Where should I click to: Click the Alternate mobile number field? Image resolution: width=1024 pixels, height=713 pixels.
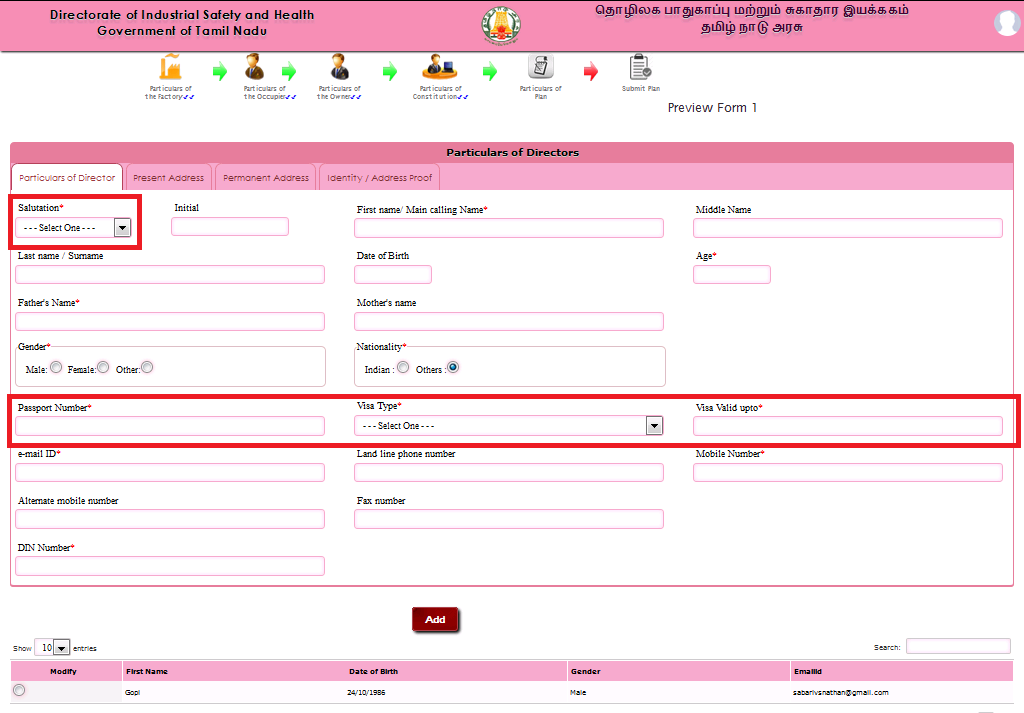coord(170,519)
